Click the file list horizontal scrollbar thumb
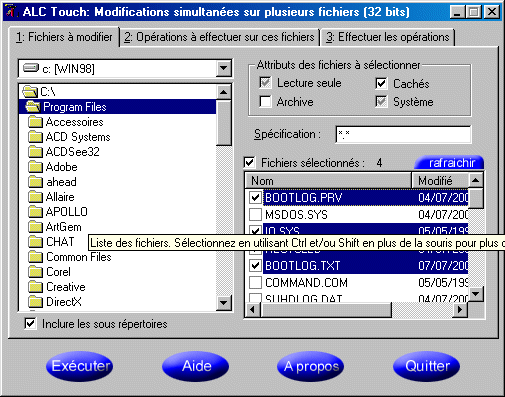505x397 pixels. pyautogui.click(x=326, y=310)
